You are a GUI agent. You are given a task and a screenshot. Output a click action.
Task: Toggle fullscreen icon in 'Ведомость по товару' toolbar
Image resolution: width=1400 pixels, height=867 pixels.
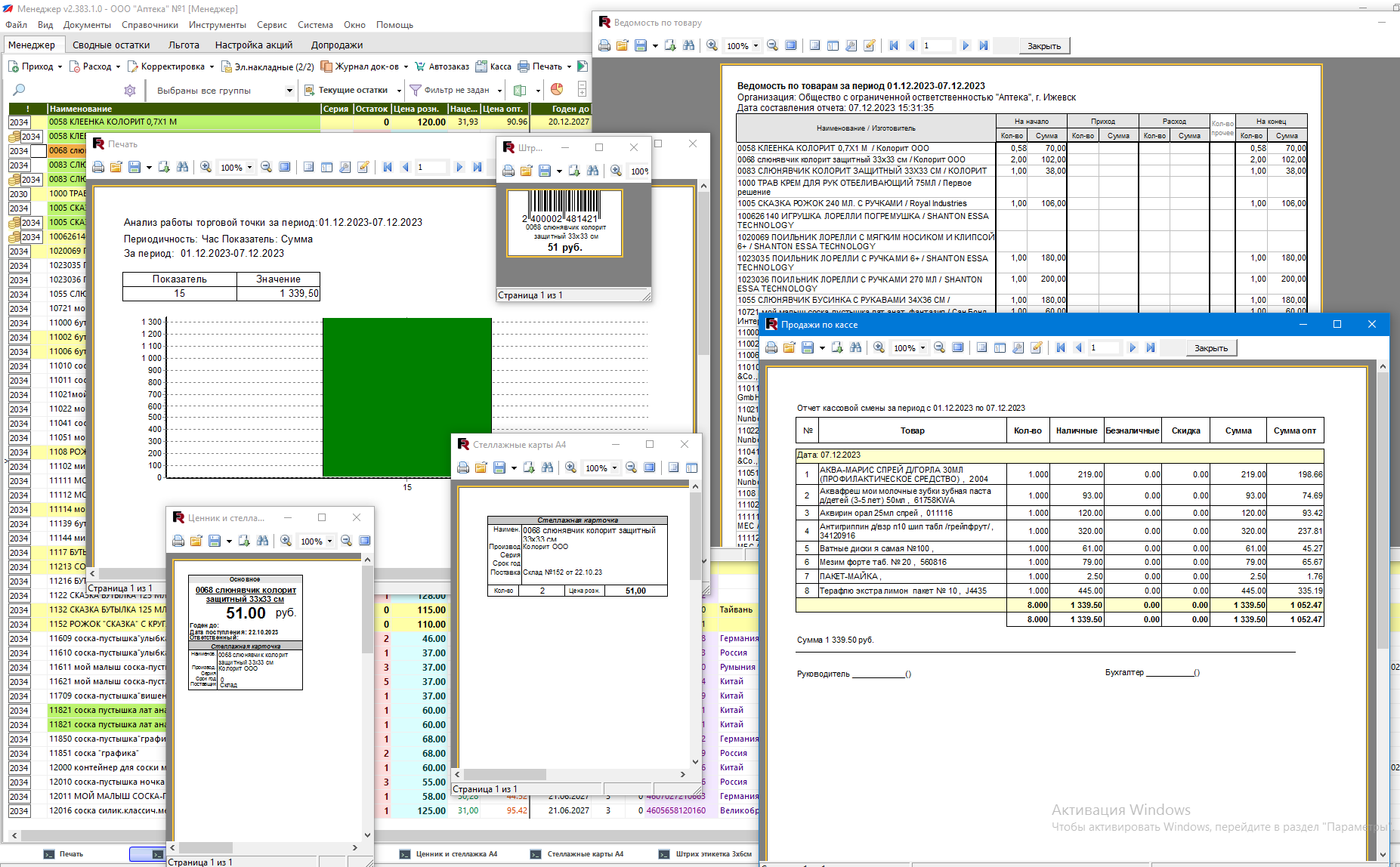[x=791, y=45]
